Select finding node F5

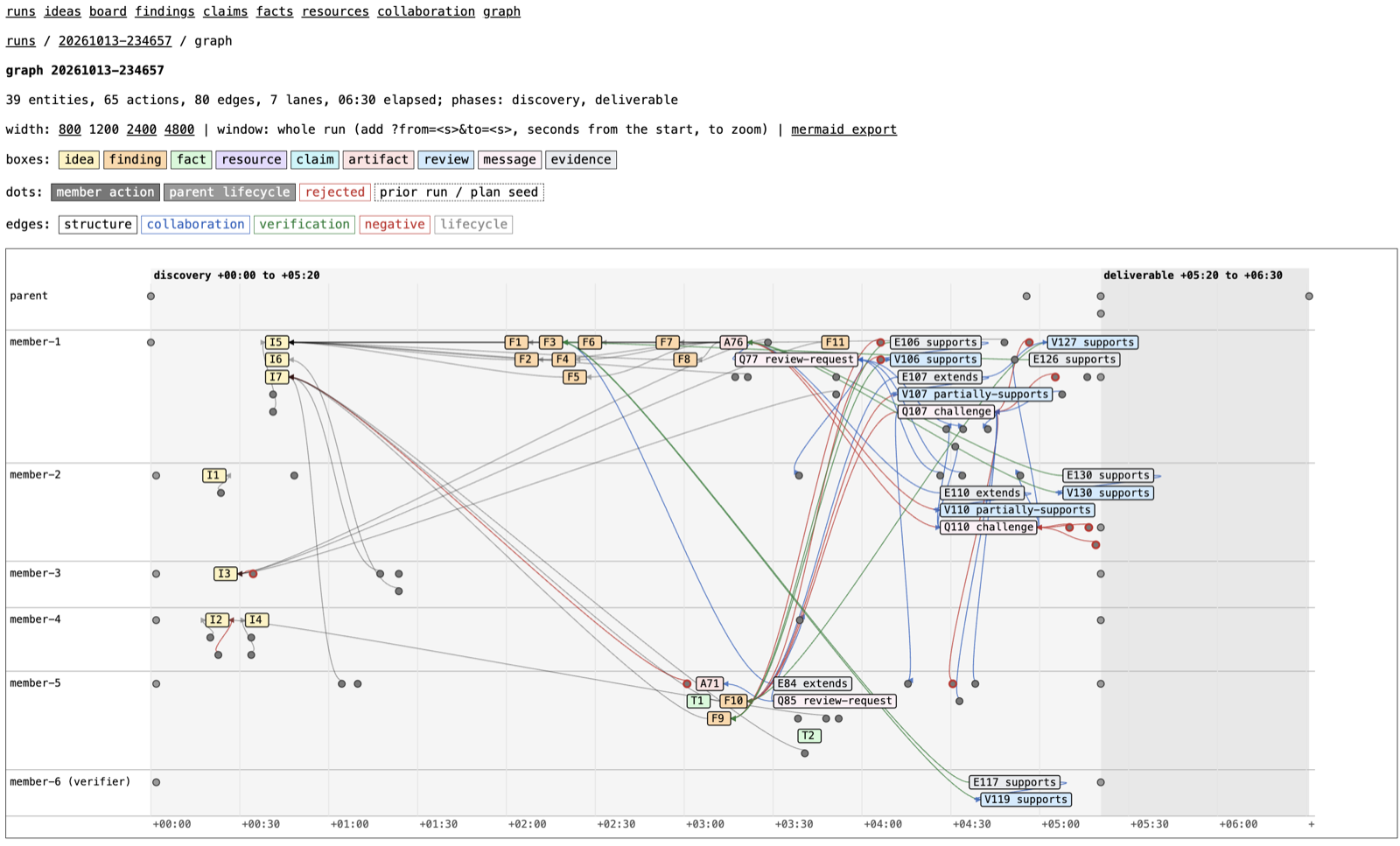point(574,377)
